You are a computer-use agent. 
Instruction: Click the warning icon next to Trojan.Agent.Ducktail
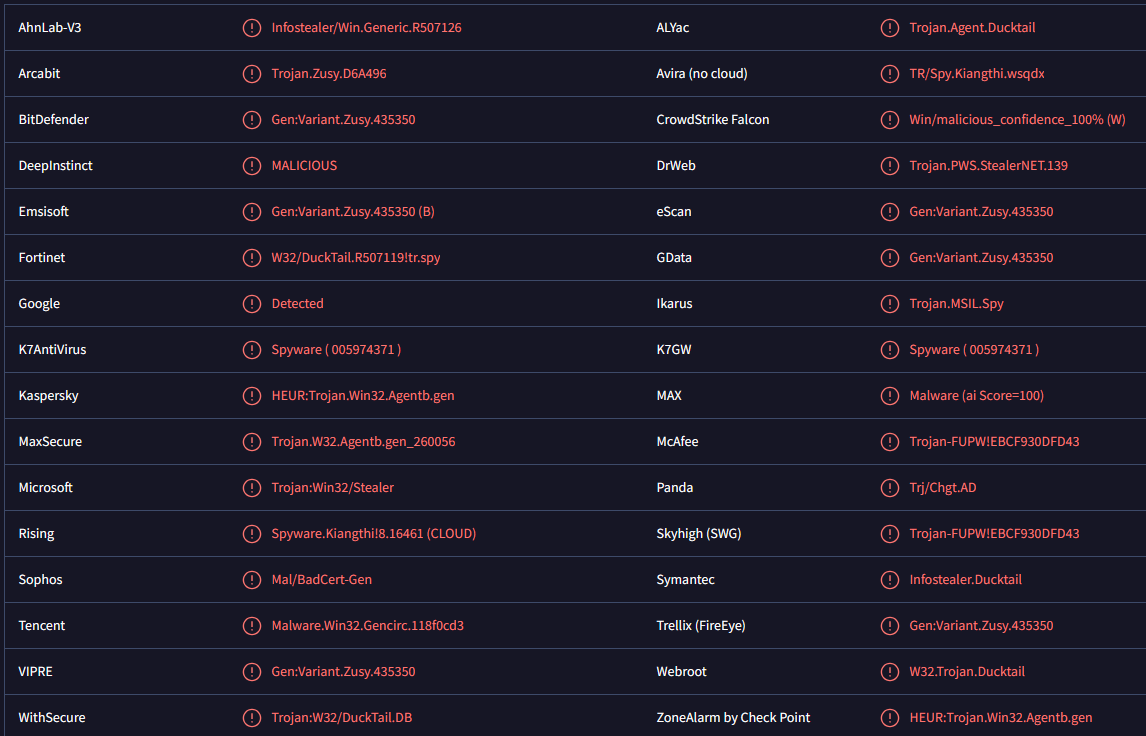pos(890,28)
